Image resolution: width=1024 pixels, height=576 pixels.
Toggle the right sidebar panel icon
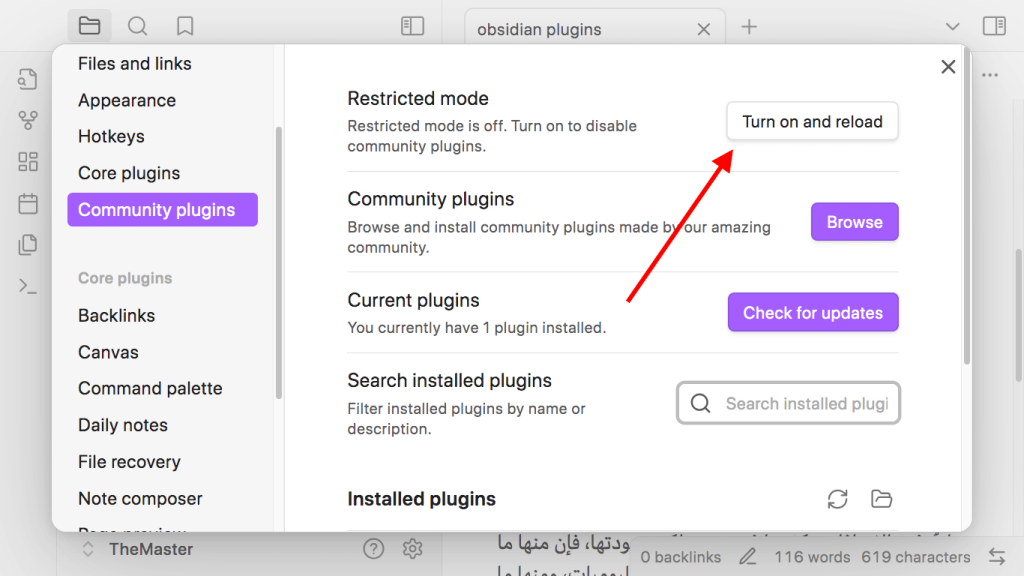pos(994,26)
